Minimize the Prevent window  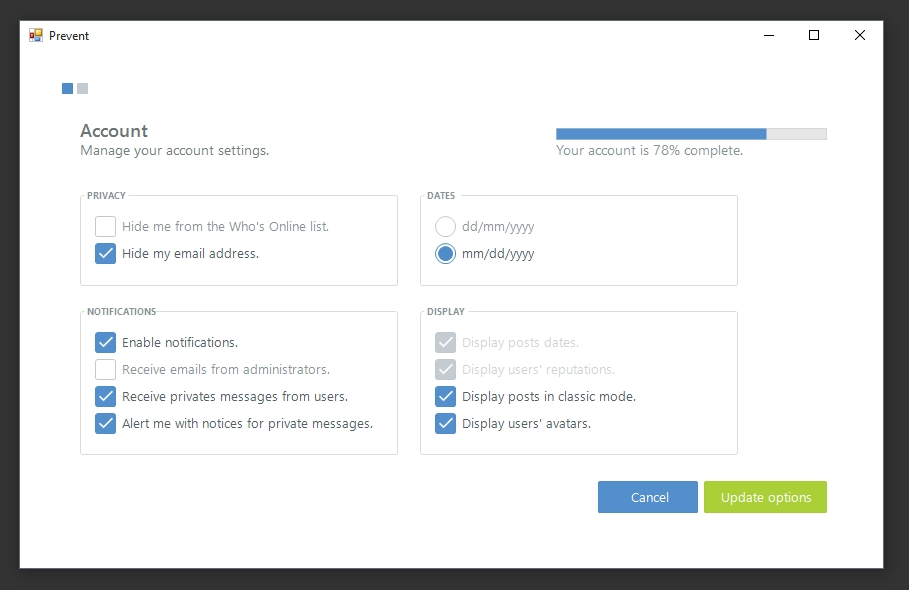click(x=768, y=35)
